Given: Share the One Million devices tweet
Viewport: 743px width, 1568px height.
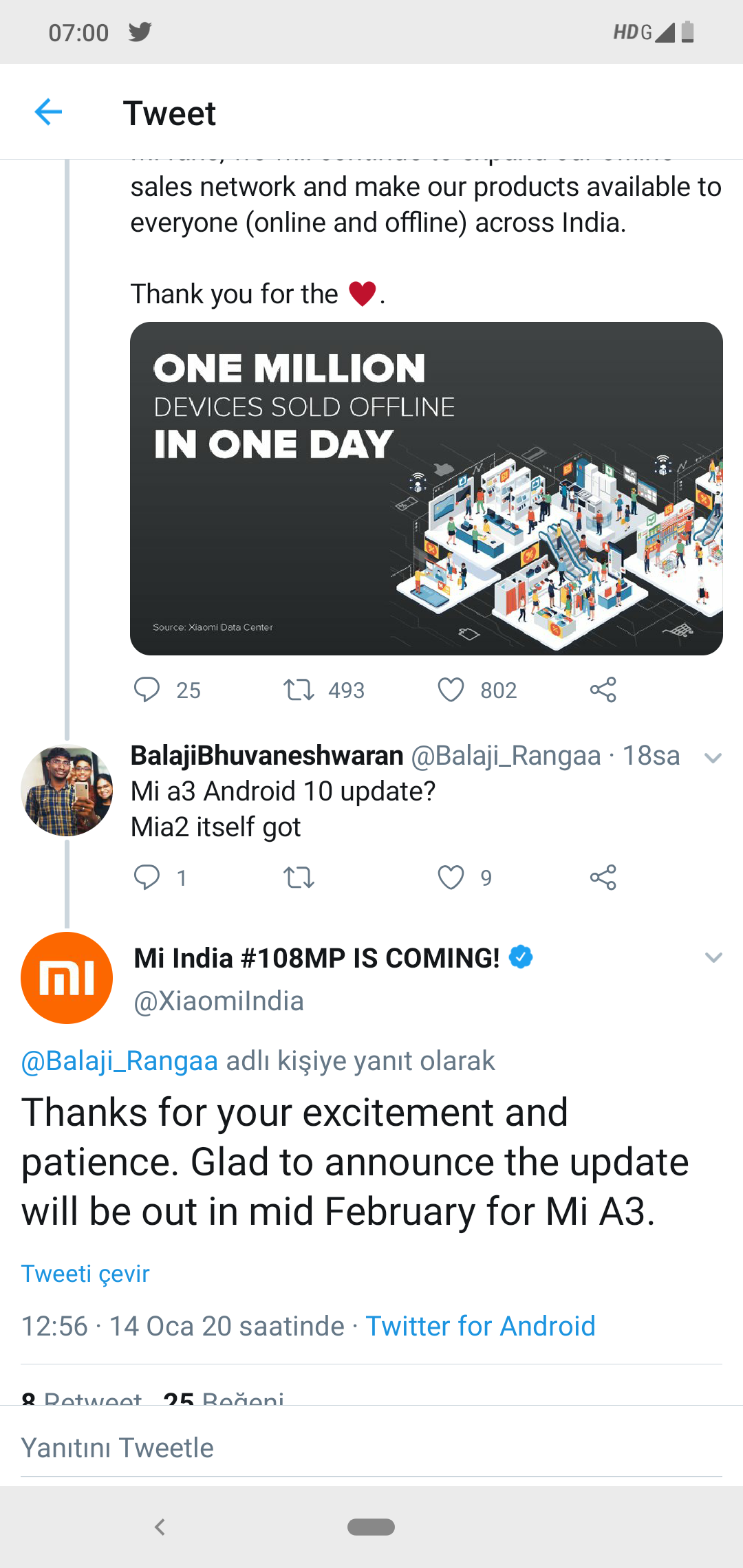Looking at the screenshot, I should tap(603, 689).
